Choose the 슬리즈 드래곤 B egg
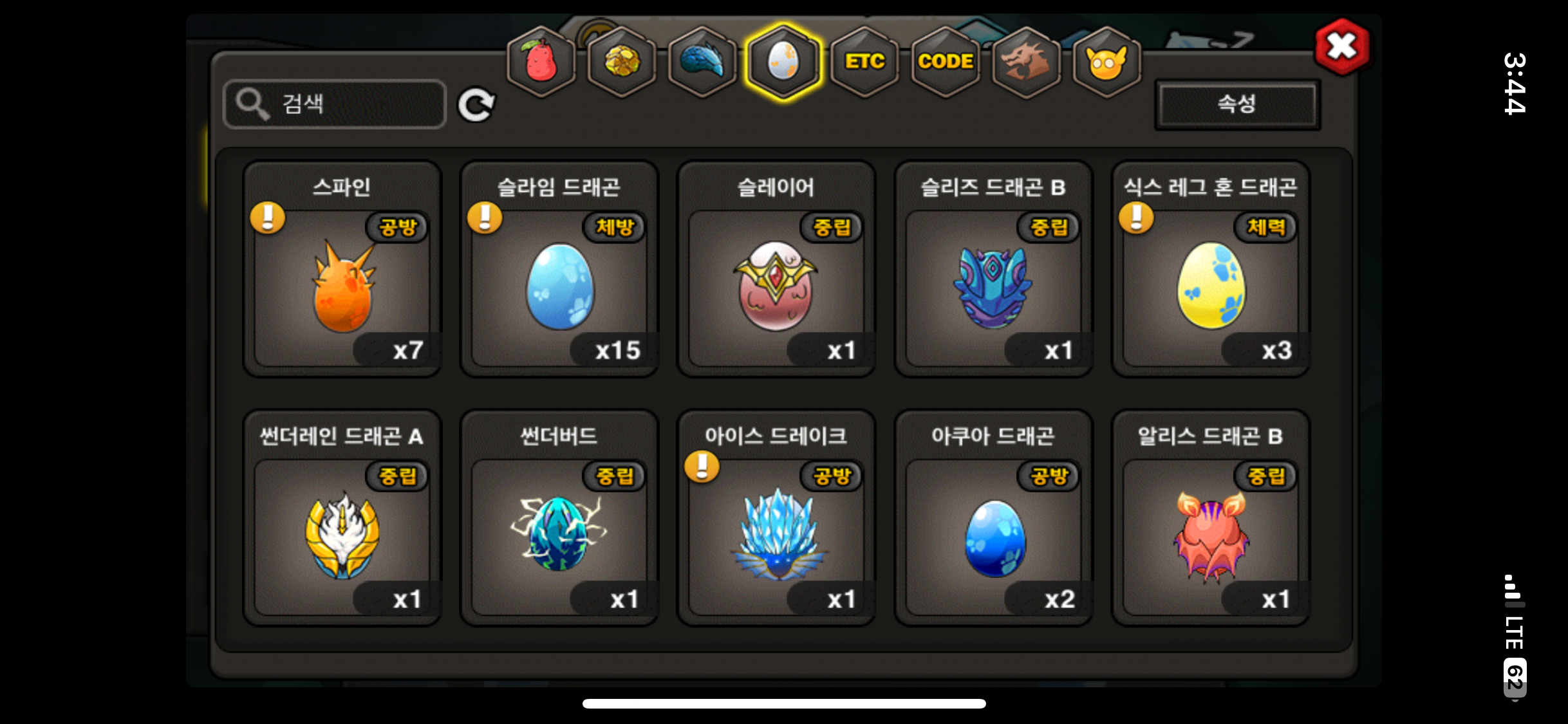Viewport: 1568px width, 724px height. pyautogui.click(x=993, y=268)
